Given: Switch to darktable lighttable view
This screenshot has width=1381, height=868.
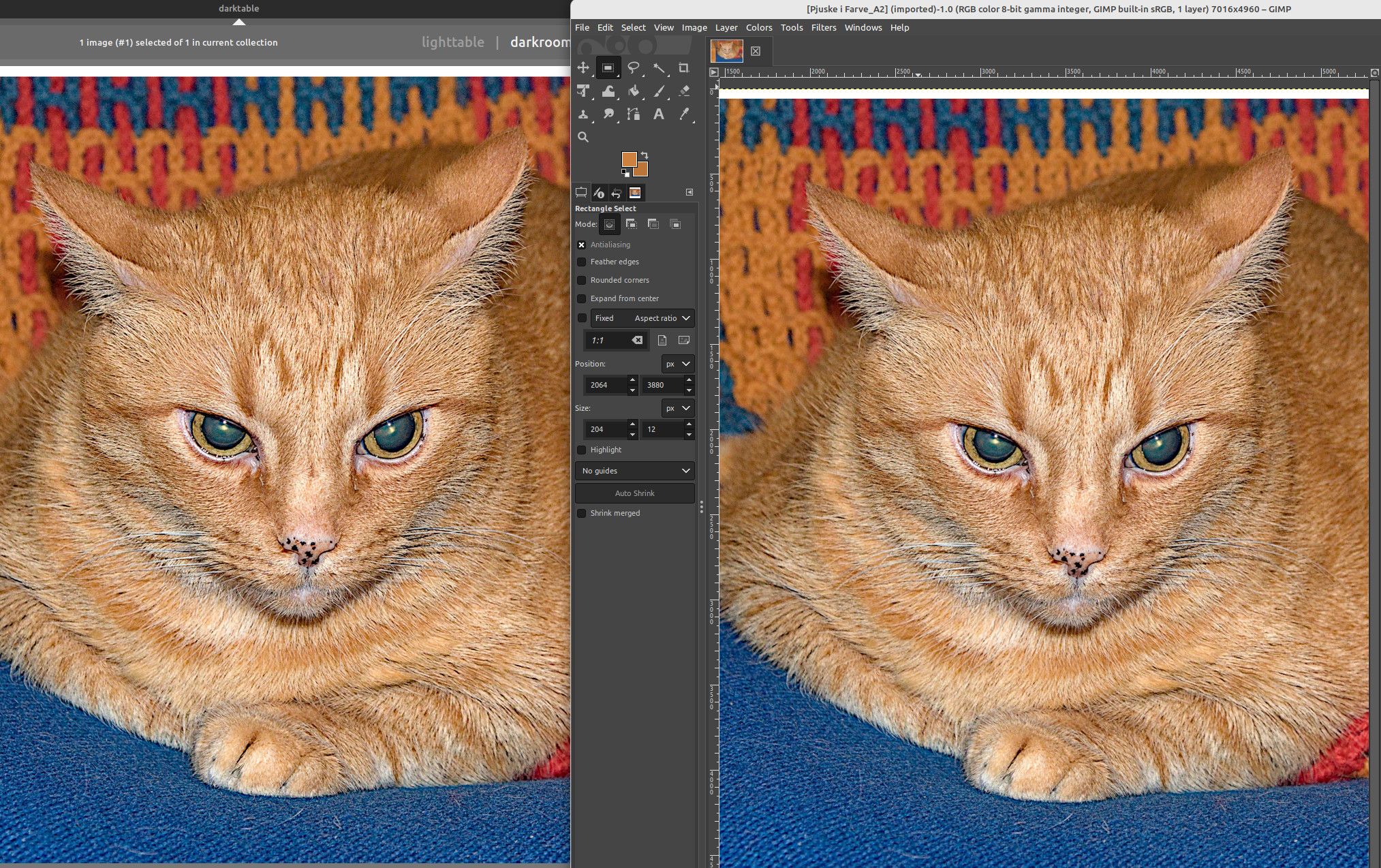Looking at the screenshot, I should pos(452,42).
